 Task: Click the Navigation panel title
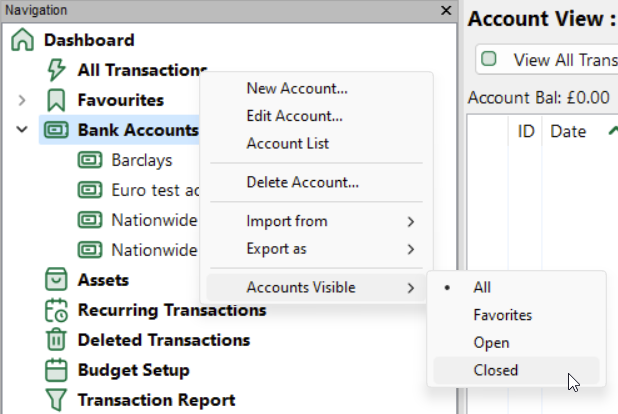click(x=36, y=10)
